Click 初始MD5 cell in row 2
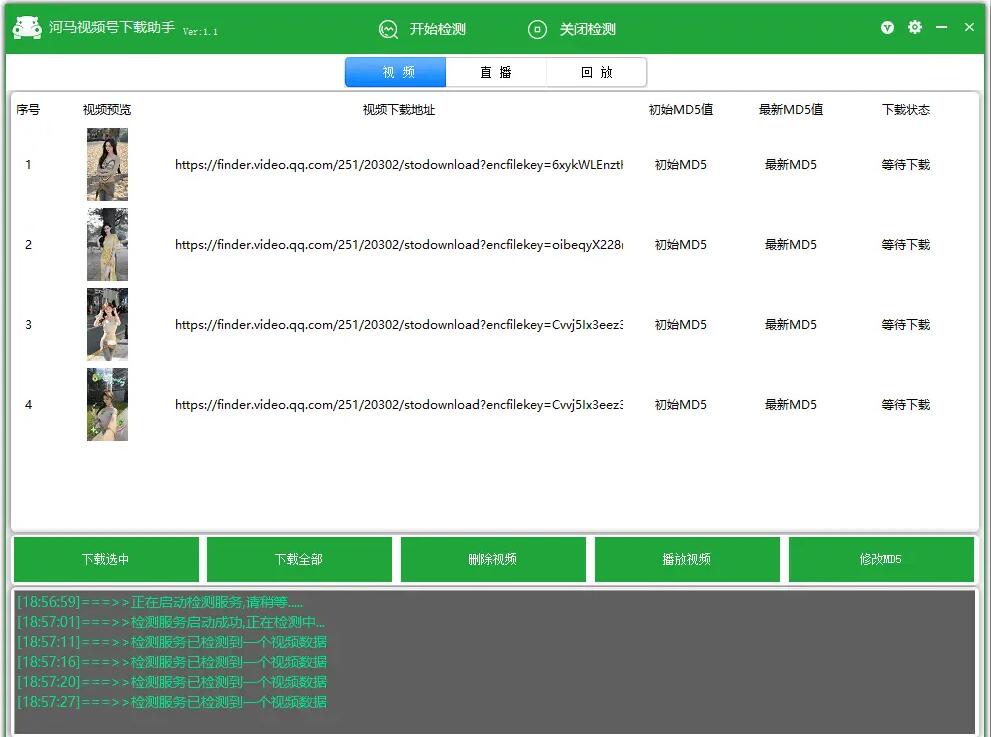This screenshot has height=737, width=991. [x=681, y=245]
